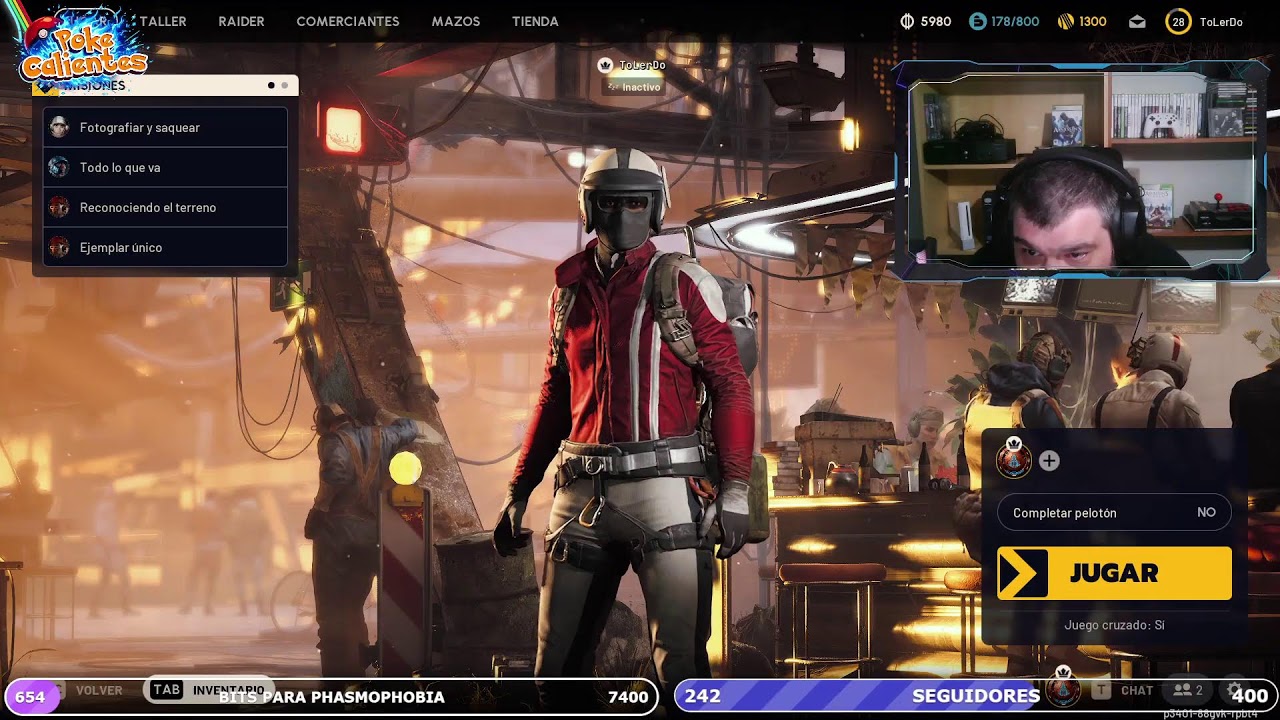The image size is (1280, 720).
Task: Click the yellow striped token icon
Action: pos(1066,21)
